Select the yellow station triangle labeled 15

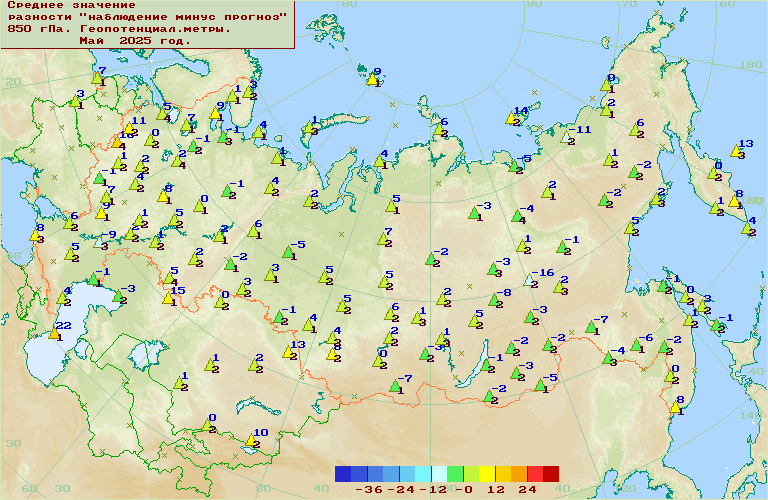168,297
